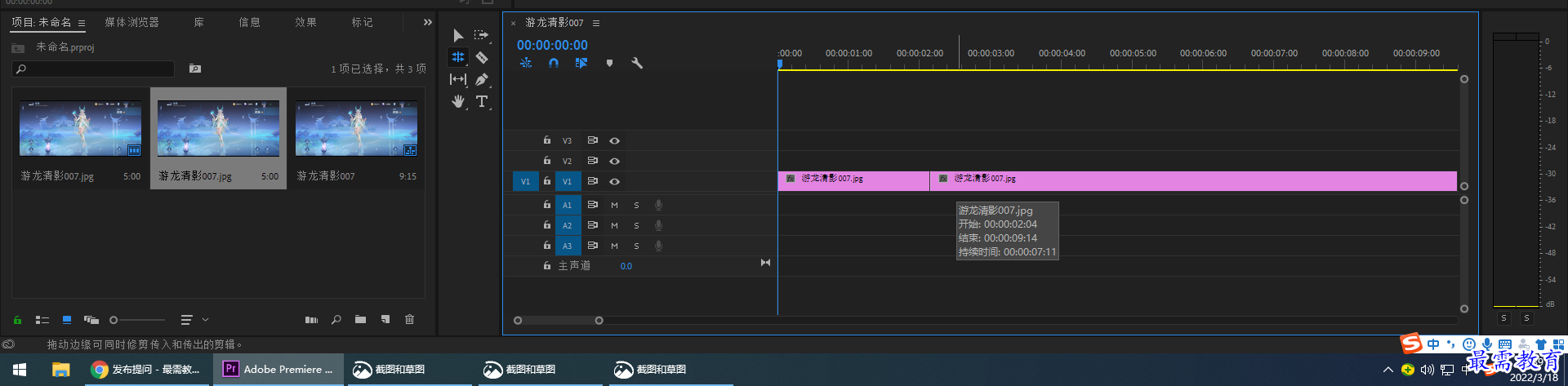Select 游龙清影007 sequence thumbnail
The height and width of the screenshot is (386, 1568).
tap(356, 128)
